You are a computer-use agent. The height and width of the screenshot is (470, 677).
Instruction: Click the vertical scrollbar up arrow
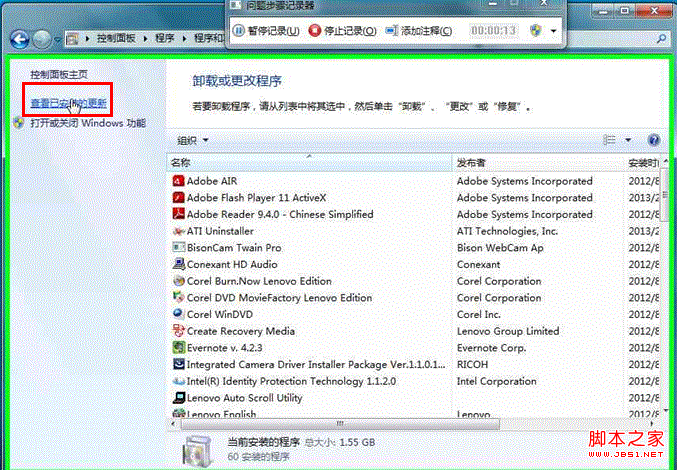click(x=665, y=161)
